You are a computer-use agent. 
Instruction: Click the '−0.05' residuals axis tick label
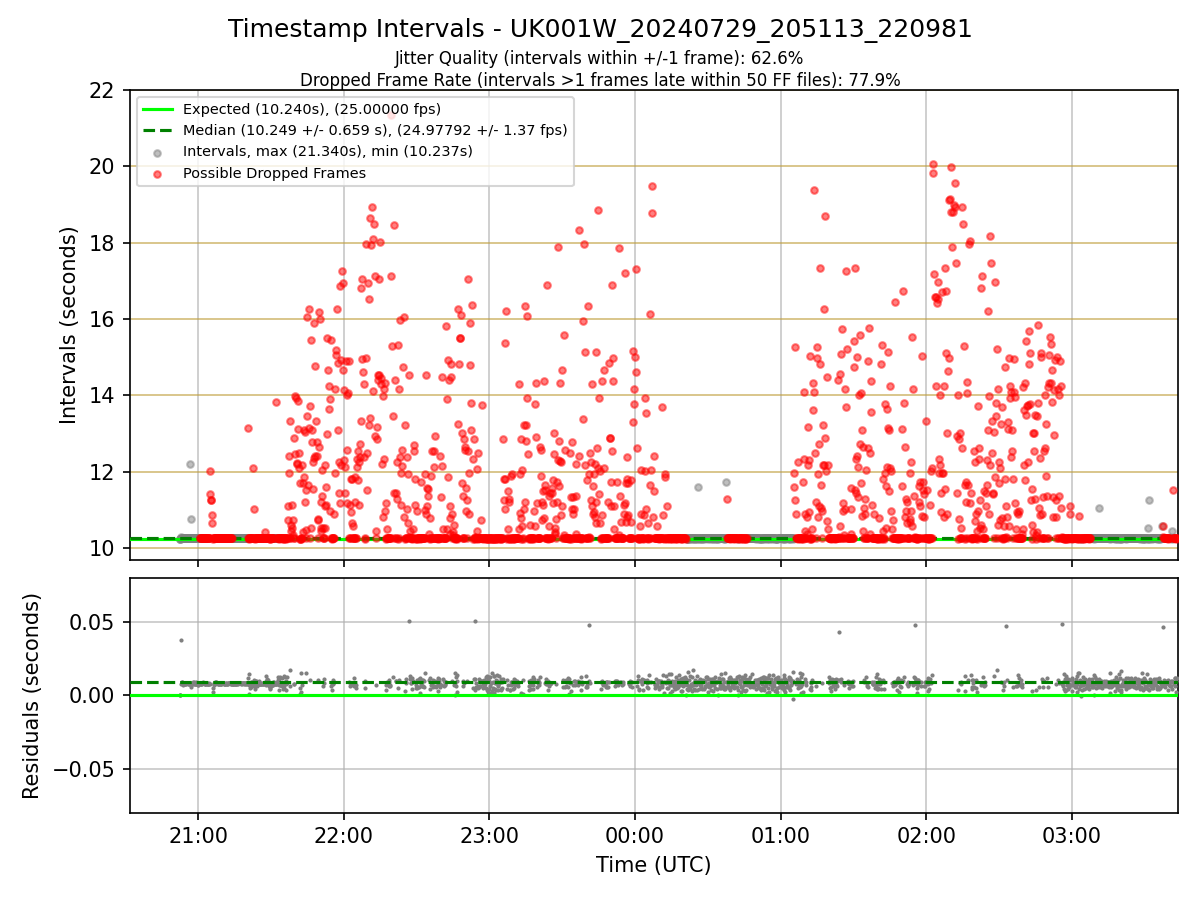85,770
